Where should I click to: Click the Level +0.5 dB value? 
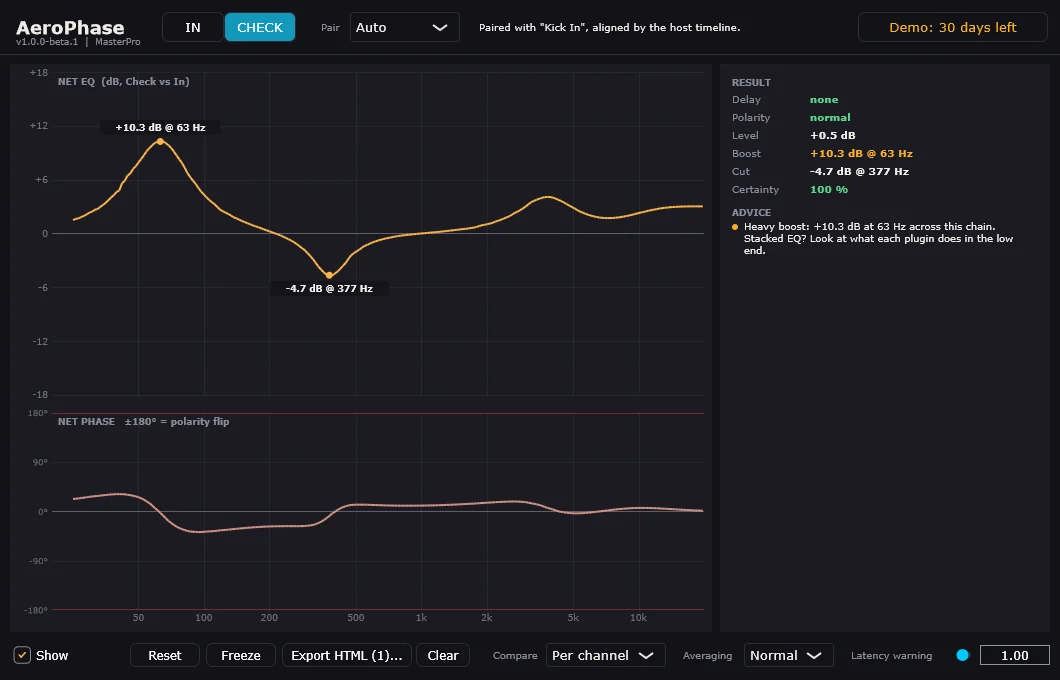click(833, 135)
